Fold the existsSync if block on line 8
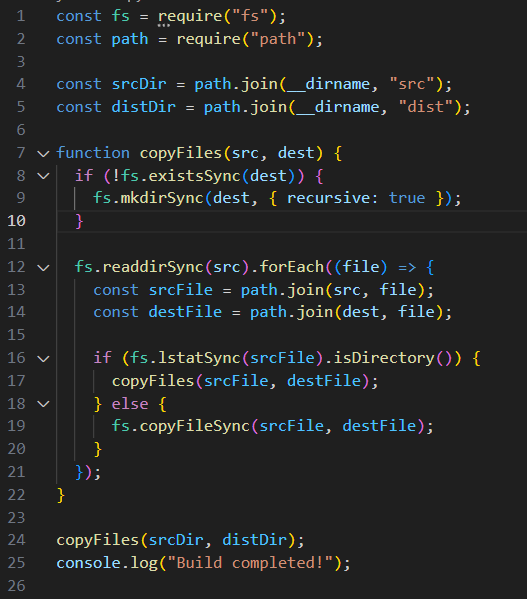The height and width of the screenshot is (599, 527). 44,176
